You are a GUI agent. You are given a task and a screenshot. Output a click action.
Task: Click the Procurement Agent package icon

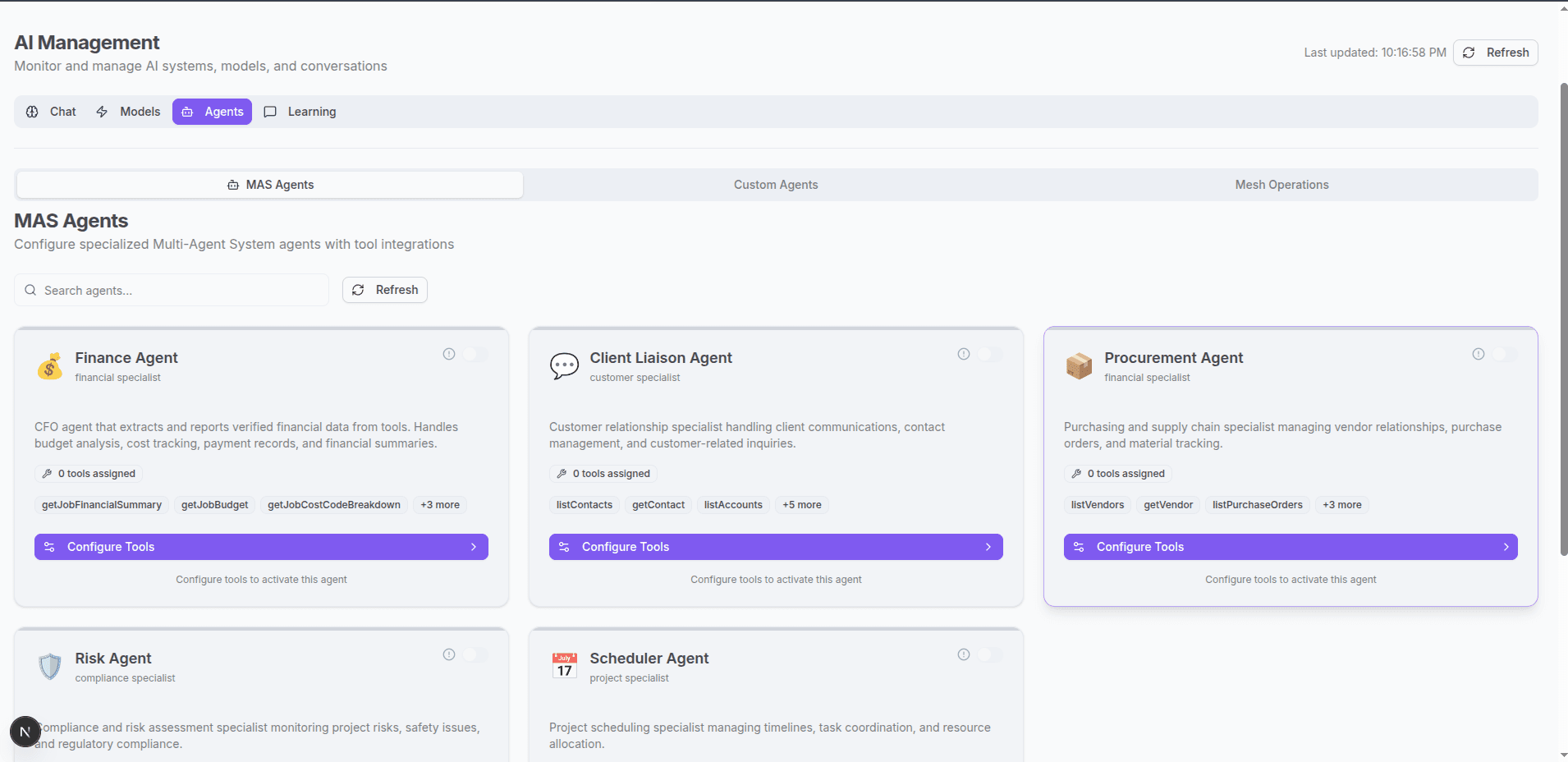(x=1079, y=366)
